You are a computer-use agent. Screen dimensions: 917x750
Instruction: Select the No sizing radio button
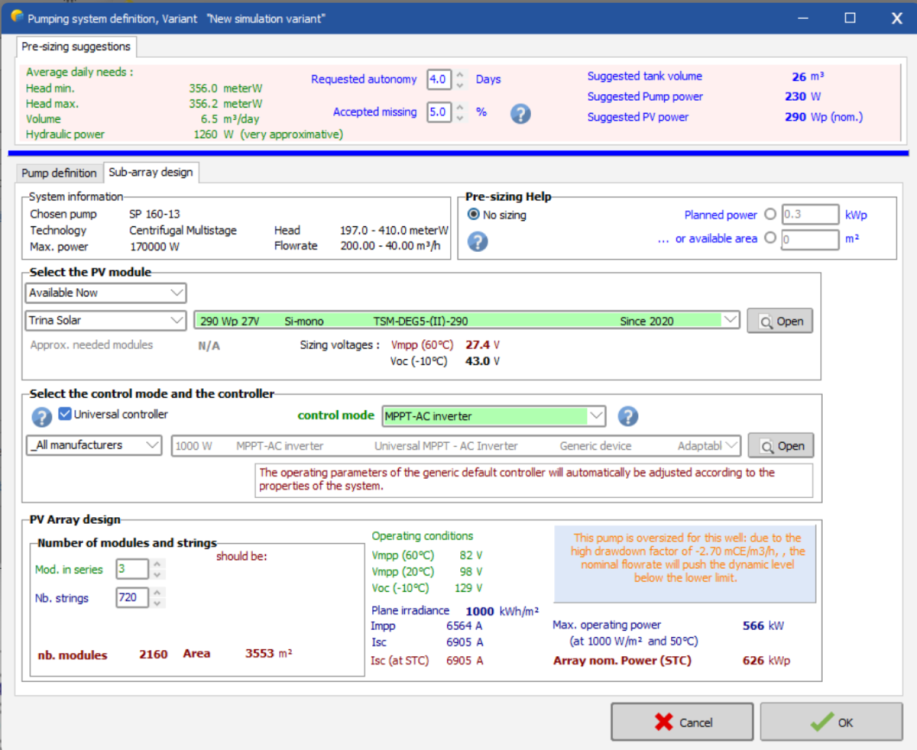(x=474, y=215)
